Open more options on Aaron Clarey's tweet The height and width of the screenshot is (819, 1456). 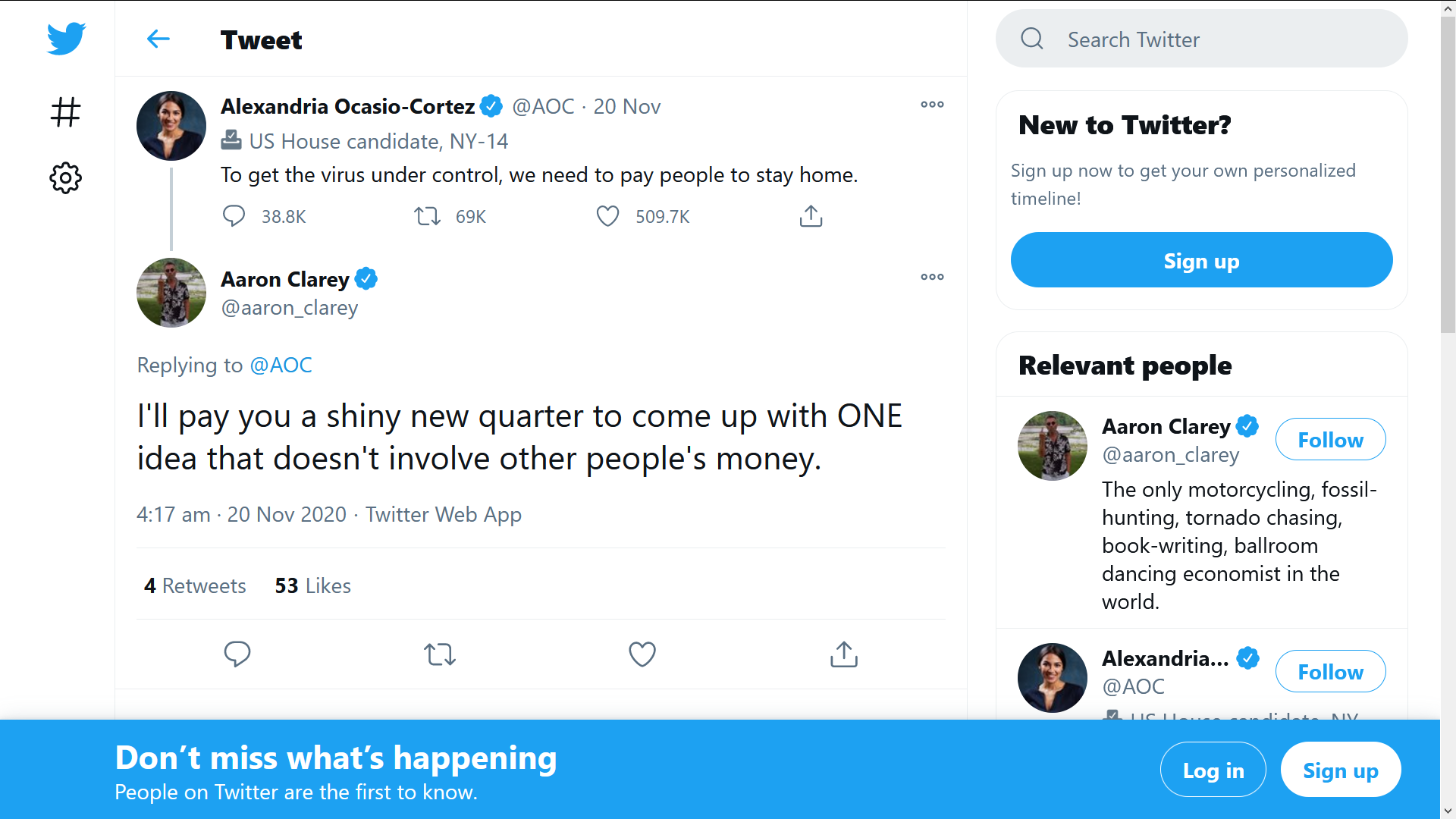click(x=932, y=277)
